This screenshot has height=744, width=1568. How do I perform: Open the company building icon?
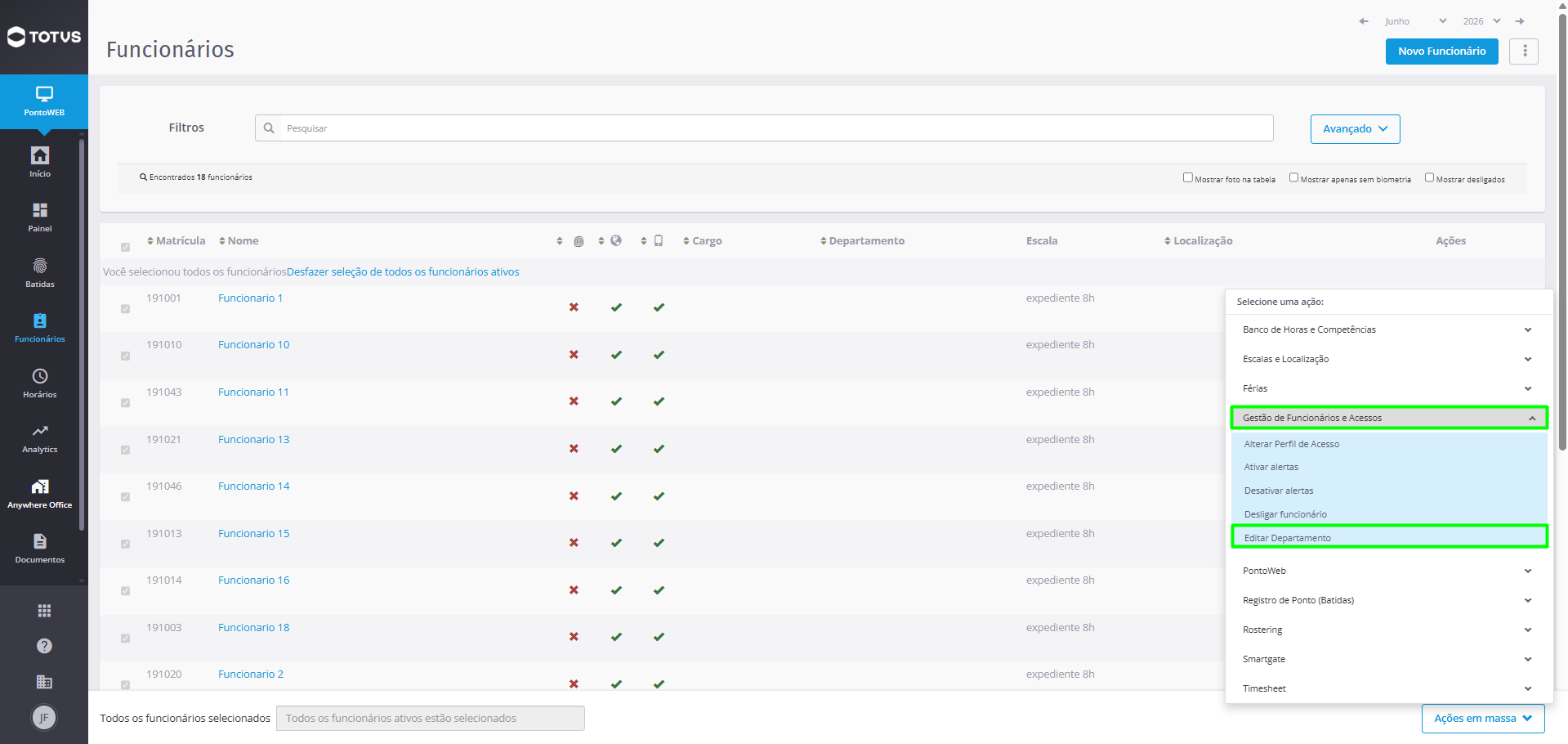click(44, 682)
